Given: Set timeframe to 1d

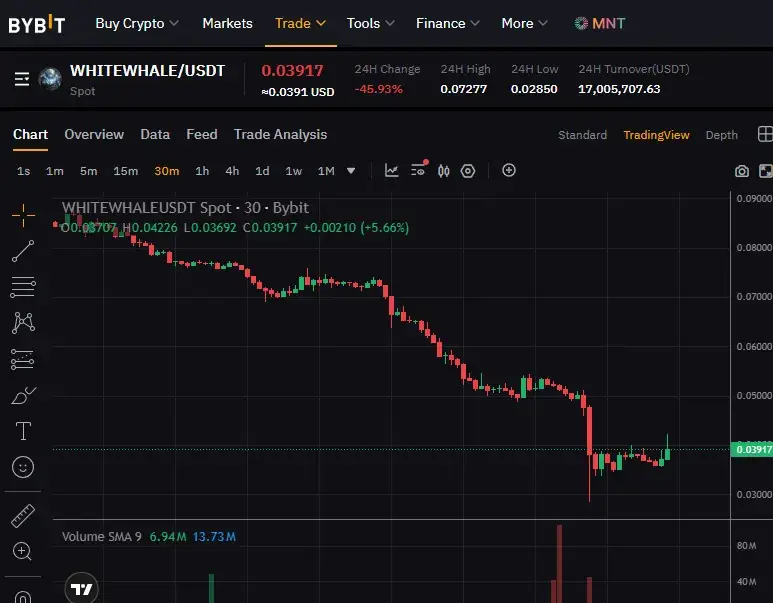Looking at the screenshot, I should (262, 171).
